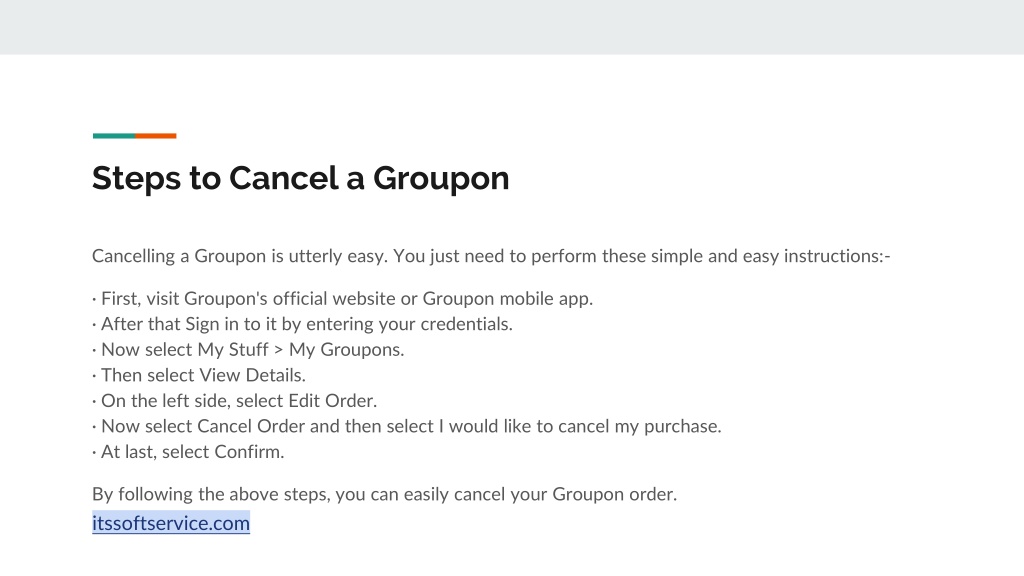Click the 'By following the above steps' sentence
Screen dimensions: 1024x576
click(385, 494)
